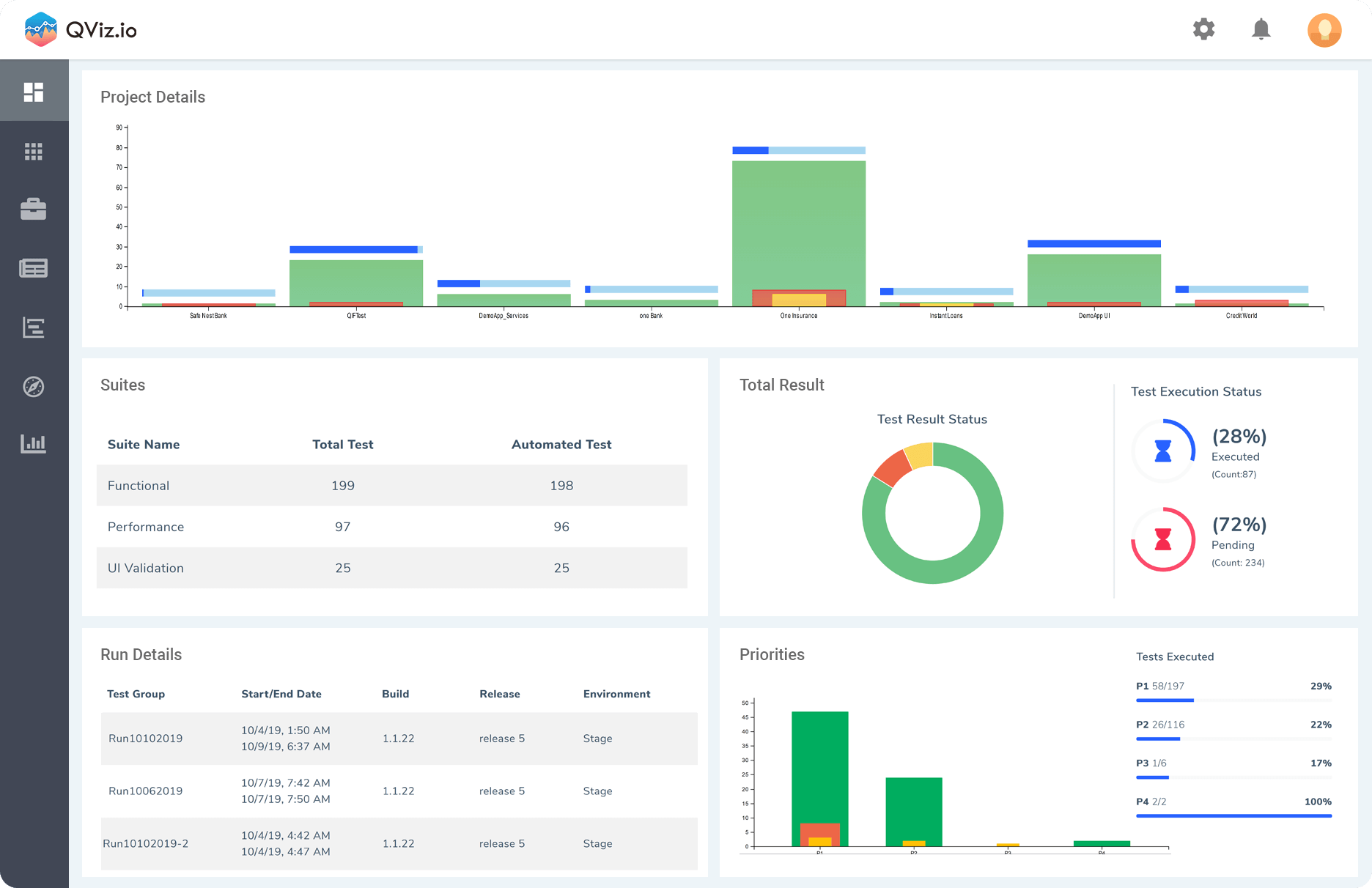
Task: Open the compass explore icon
Action: click(x=34, y=386)
